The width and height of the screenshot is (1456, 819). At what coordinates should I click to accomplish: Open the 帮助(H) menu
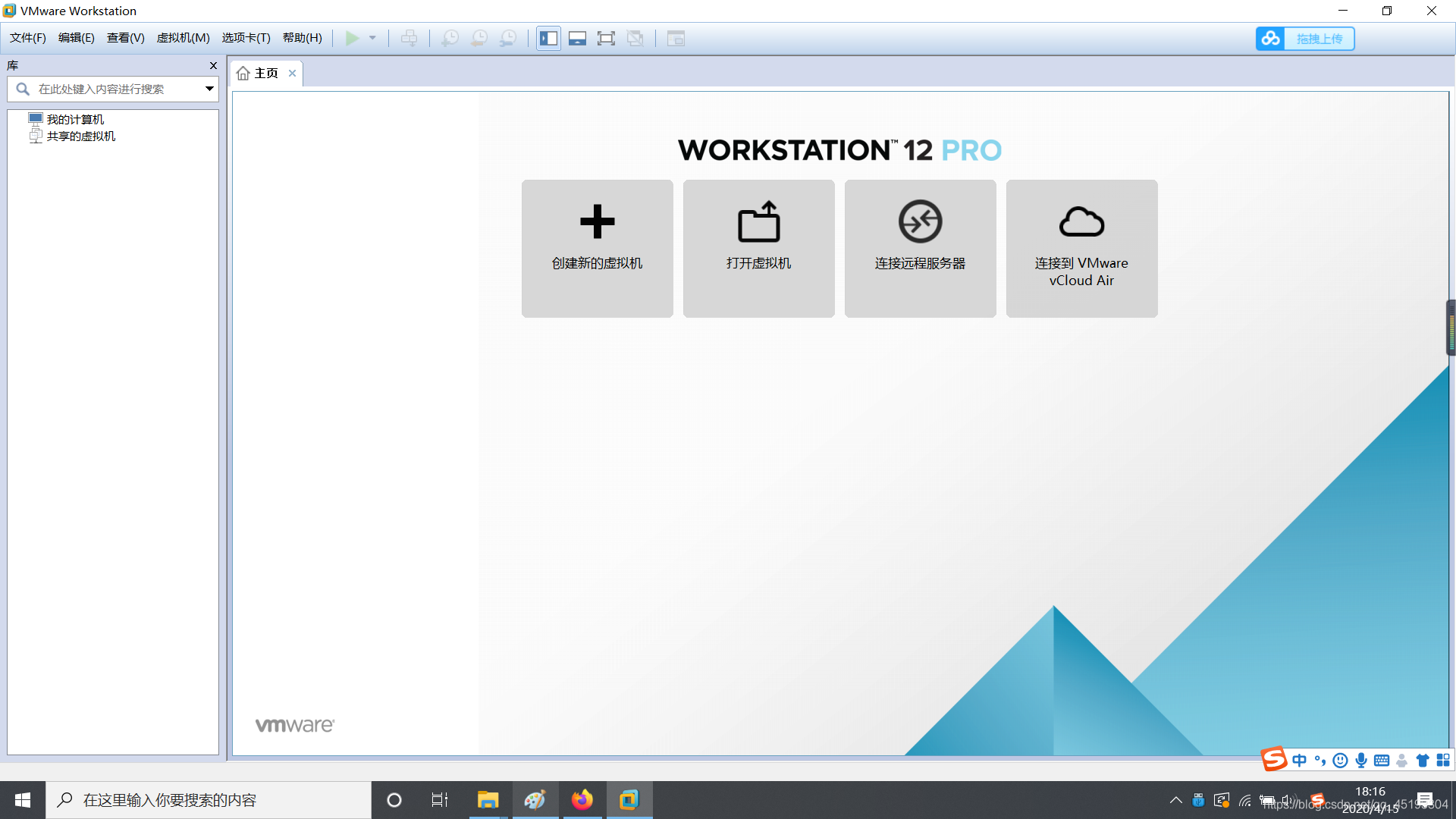coord(303,38)
